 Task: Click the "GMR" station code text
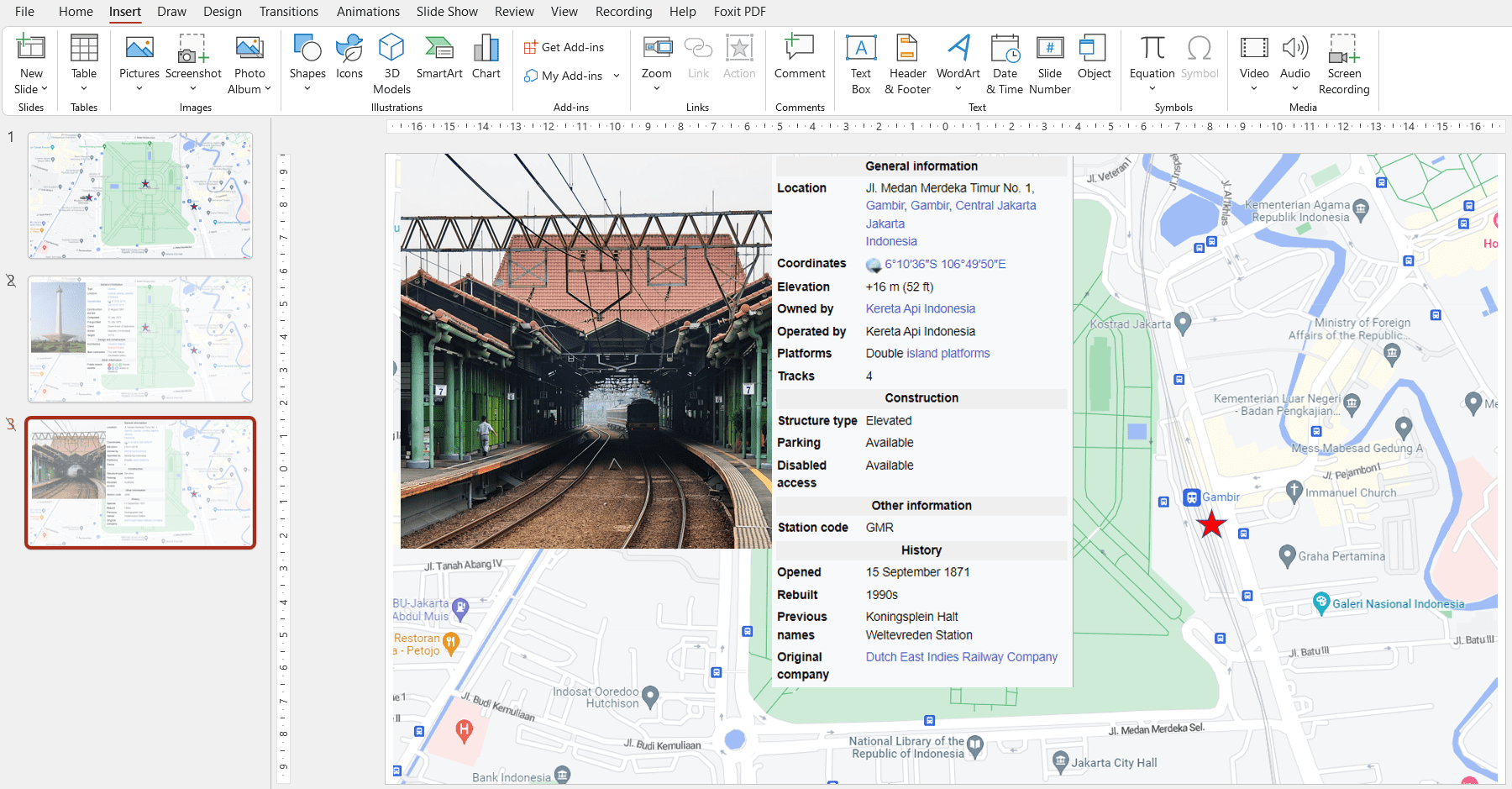pyautogui.click(x=879, y=528)
